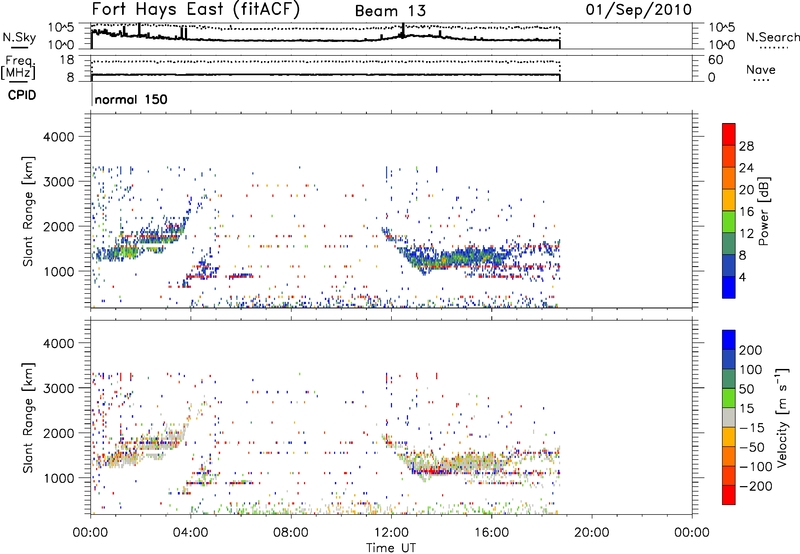
Task: Pick the red top segment of Power colorbar
Action: coord(729,134)
